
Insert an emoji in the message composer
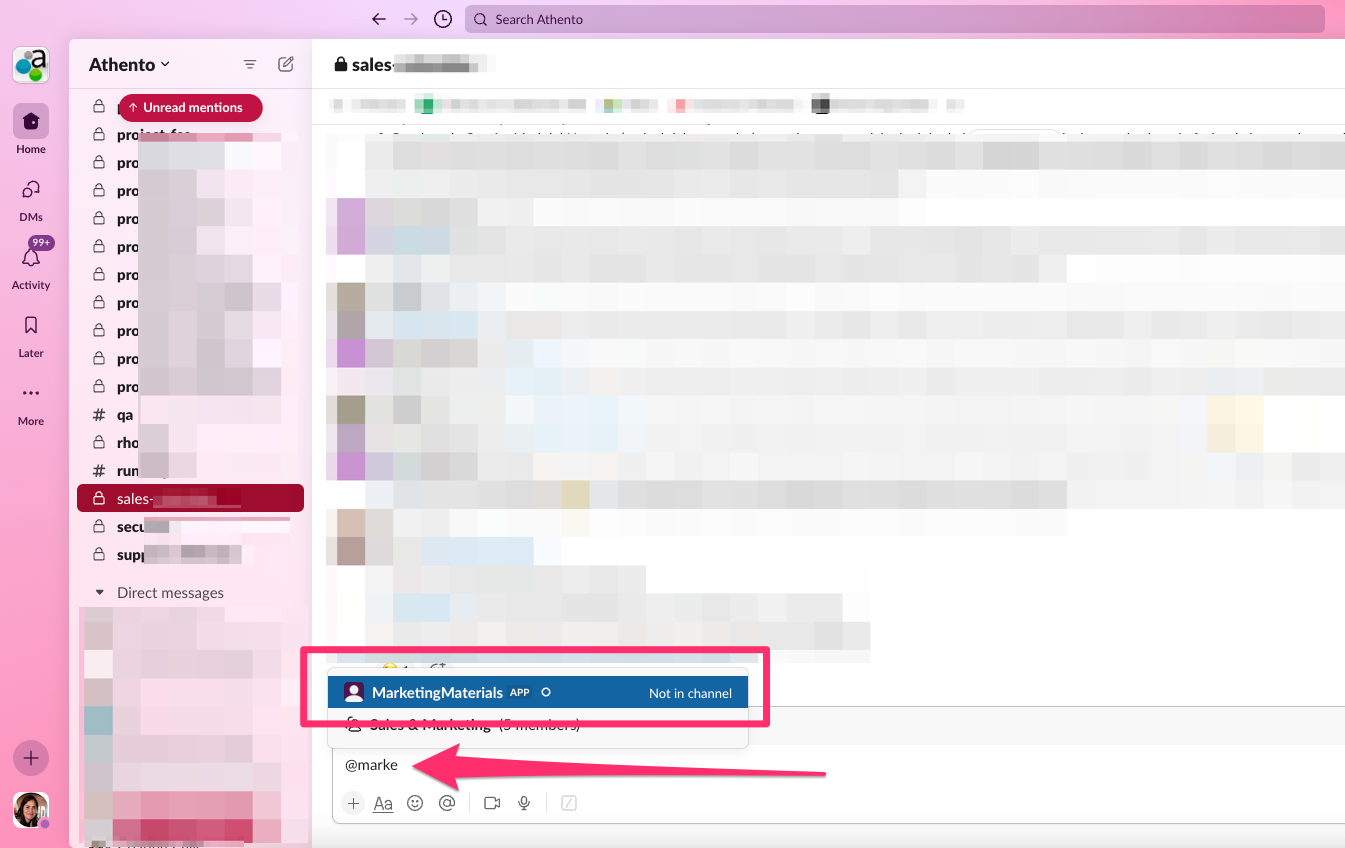point(415,803)
